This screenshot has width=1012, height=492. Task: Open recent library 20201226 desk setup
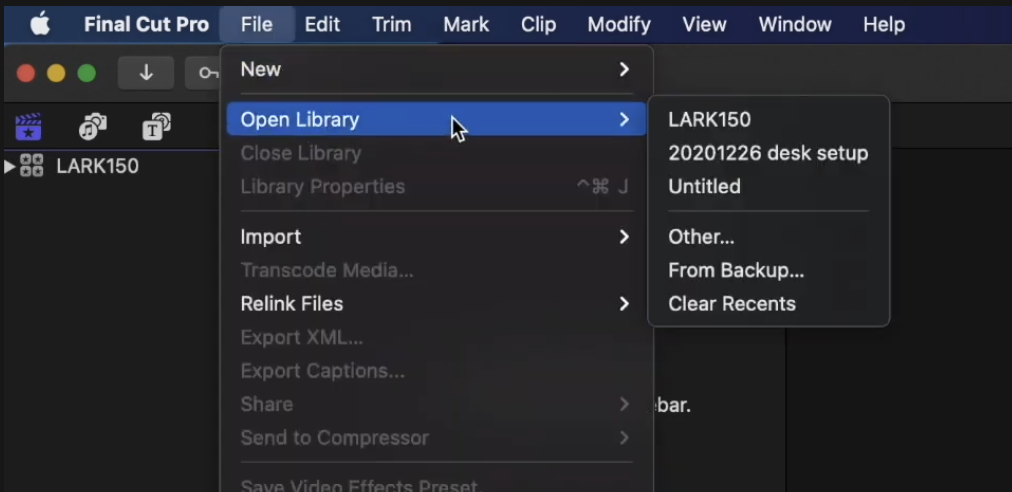point(769,153)
